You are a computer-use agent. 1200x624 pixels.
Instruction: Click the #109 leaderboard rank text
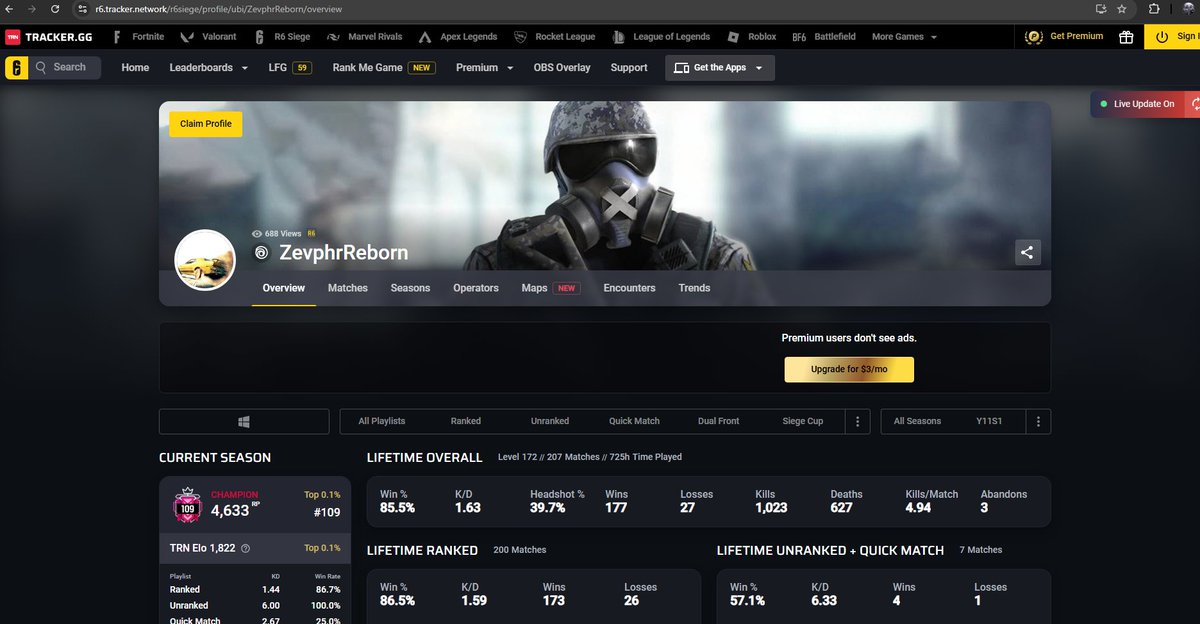pyautogui.click(x=329, y=512)
